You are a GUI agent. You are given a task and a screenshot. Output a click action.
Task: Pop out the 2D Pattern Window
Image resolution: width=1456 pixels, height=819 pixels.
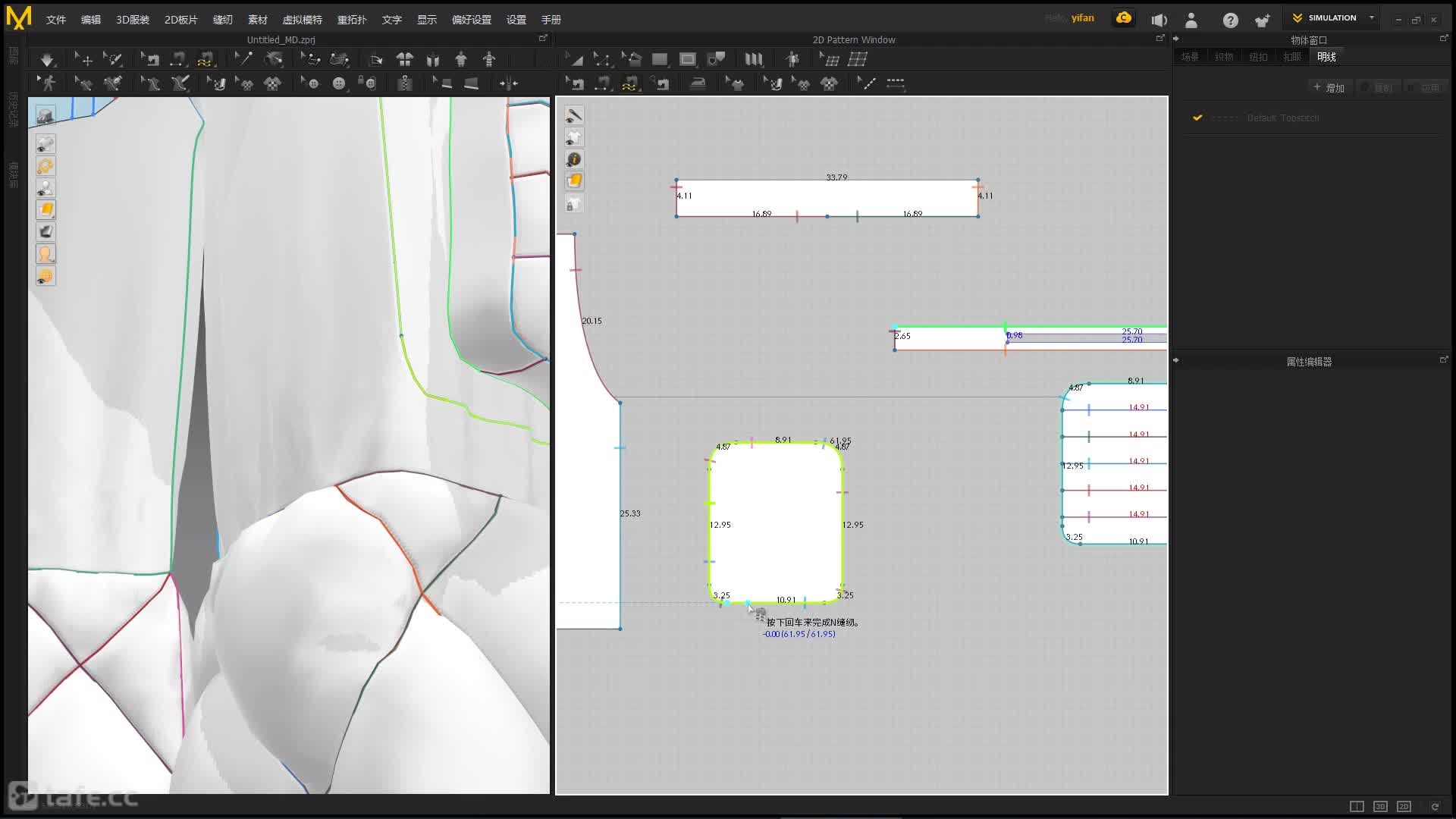(x=1160, y=38)
